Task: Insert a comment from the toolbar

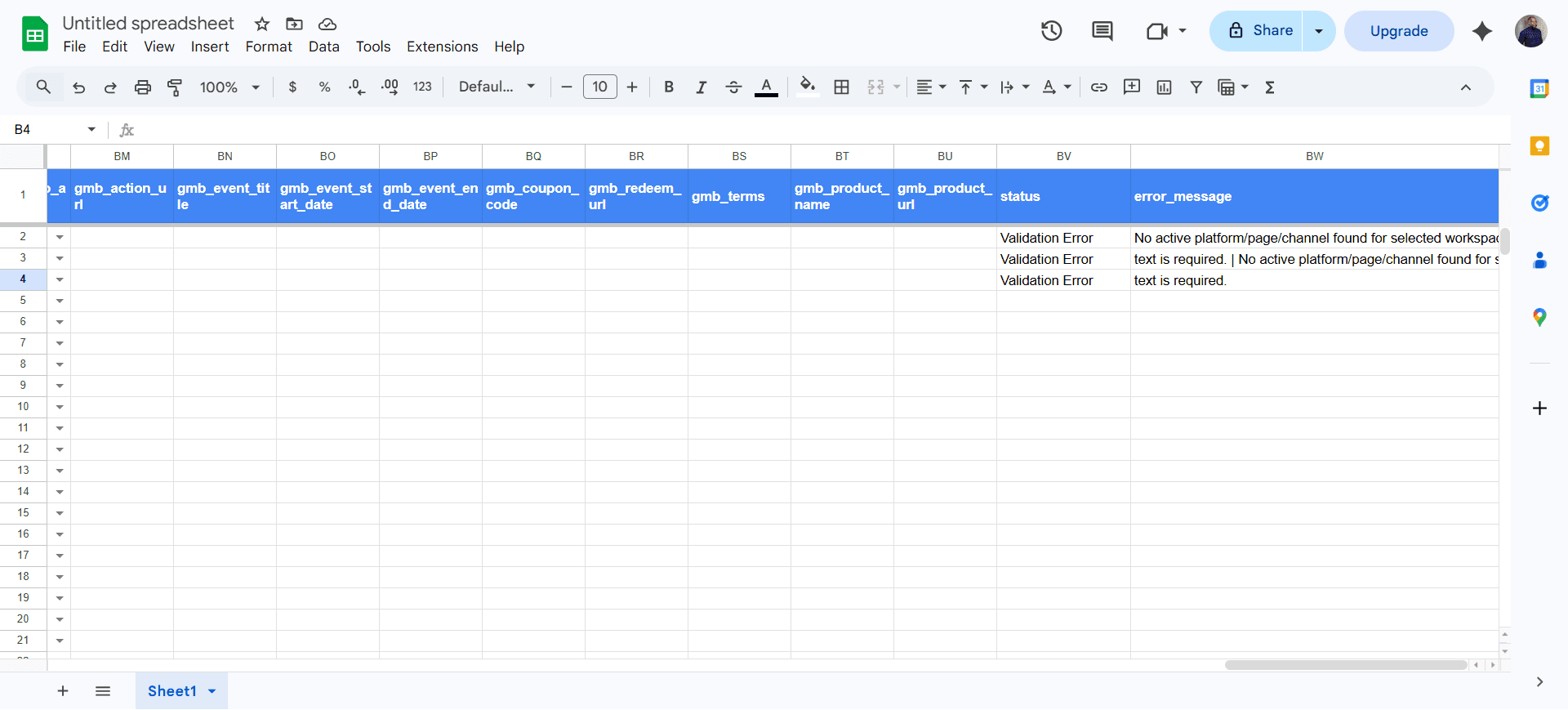Action: 1132,87
